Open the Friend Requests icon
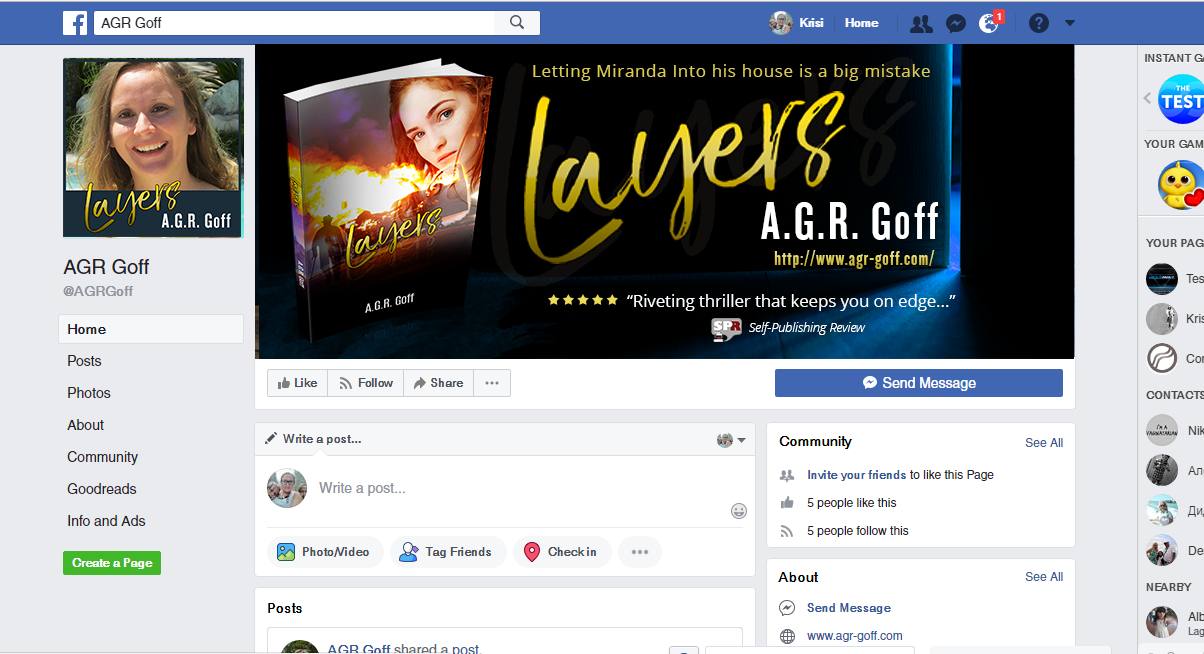This screenshot has height=654, width=1204. coord(921,23)
